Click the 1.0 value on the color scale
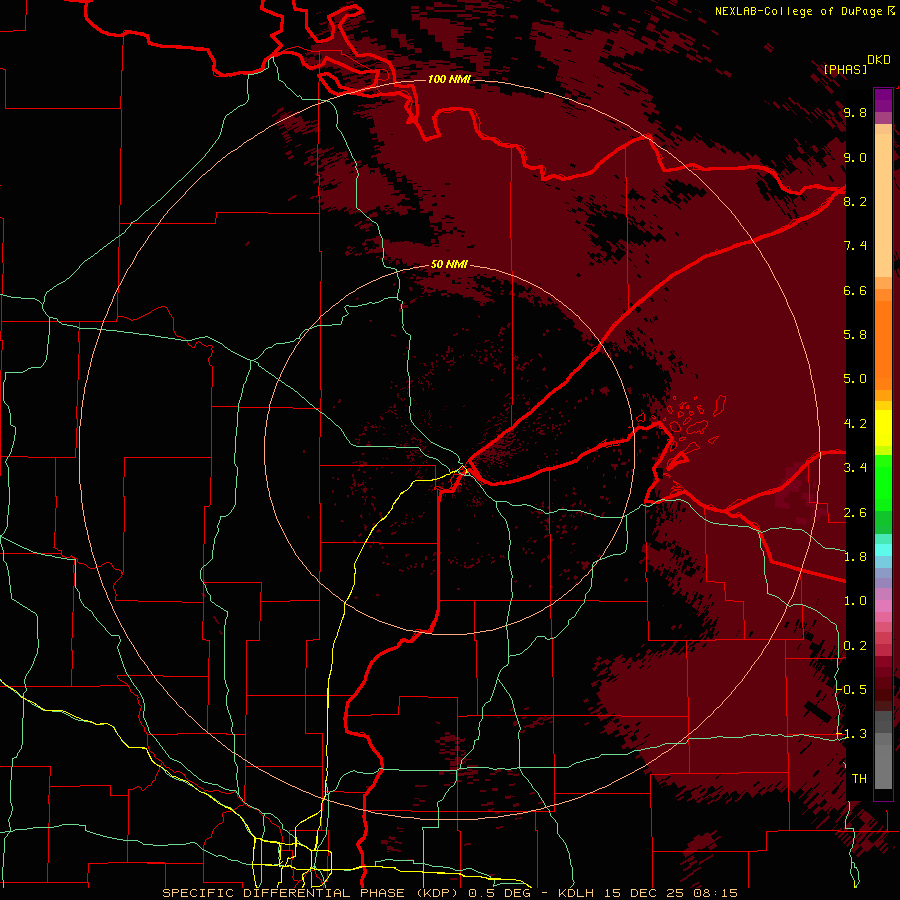Screen dimensions: 900x900 tap(855, 601)
